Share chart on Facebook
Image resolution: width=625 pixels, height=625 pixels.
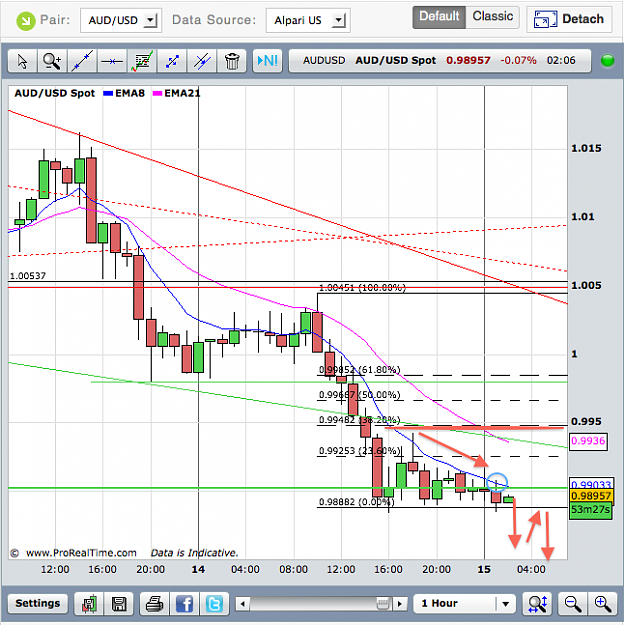pyautogui.click(x=184, y=603)
